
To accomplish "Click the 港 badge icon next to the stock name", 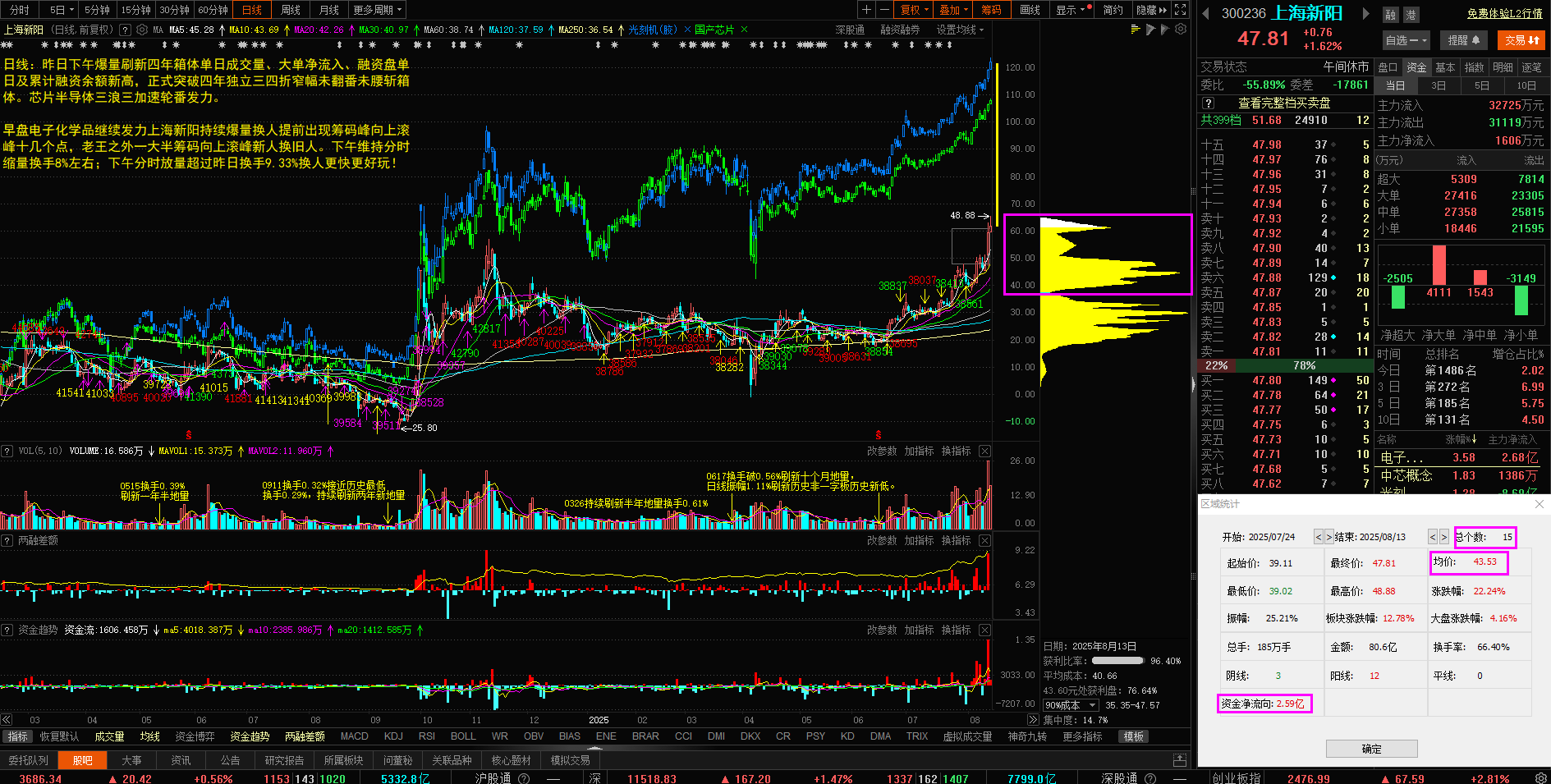I will point(1411,15).
